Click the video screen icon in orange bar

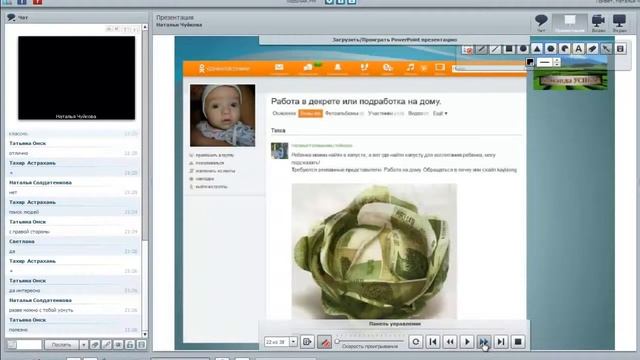(x=440, y=68)
